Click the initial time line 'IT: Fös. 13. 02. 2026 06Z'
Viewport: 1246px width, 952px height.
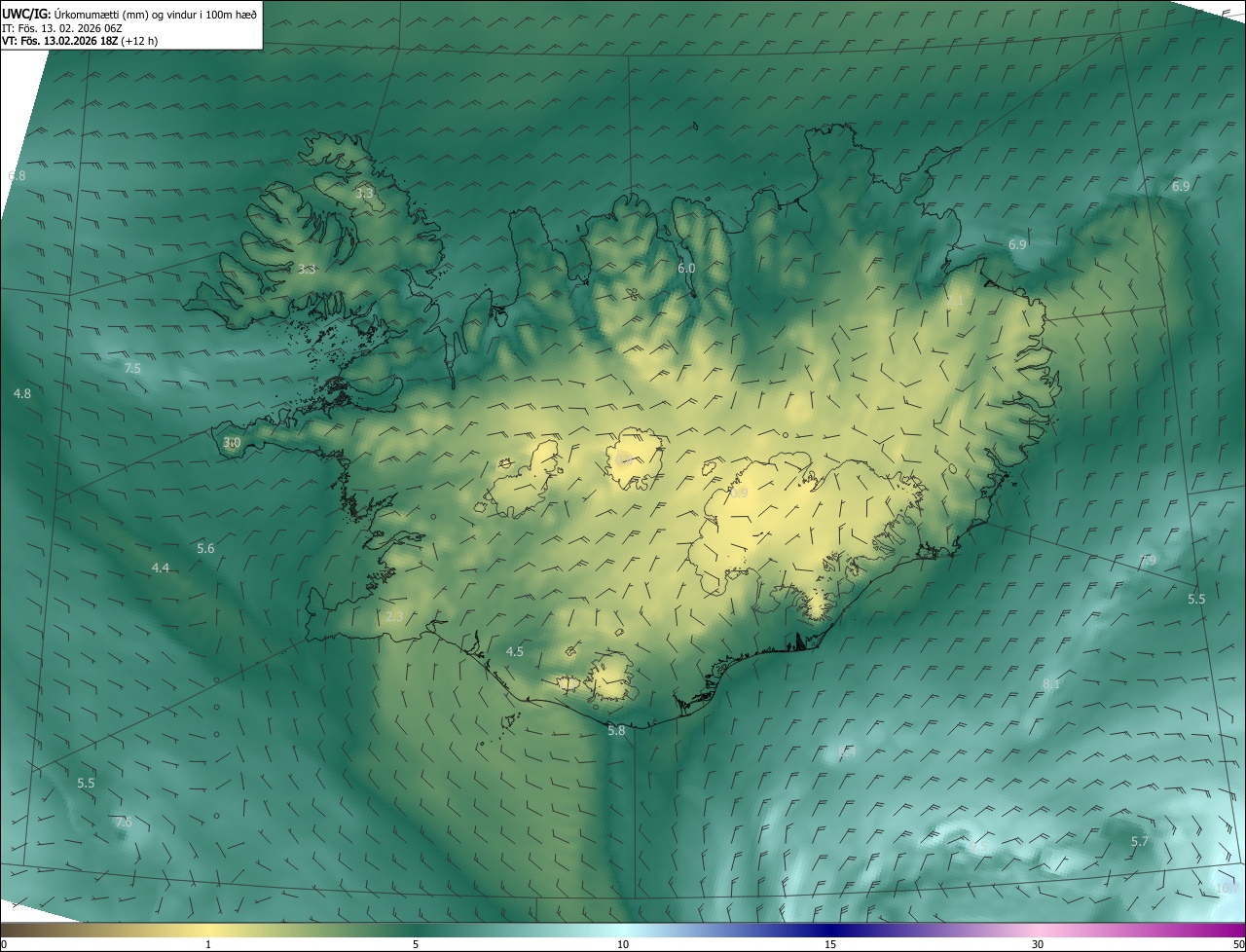60,27
